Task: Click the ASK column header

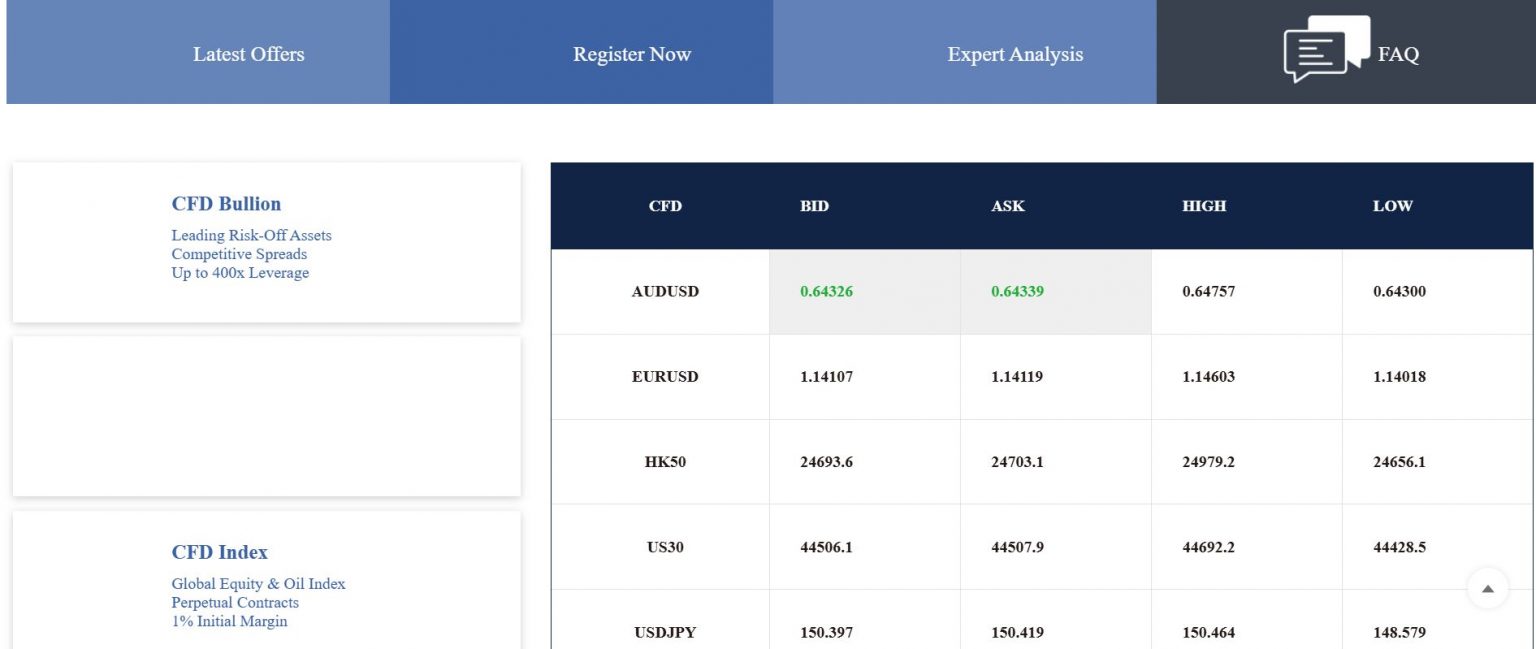Action: coord(1007,206)
